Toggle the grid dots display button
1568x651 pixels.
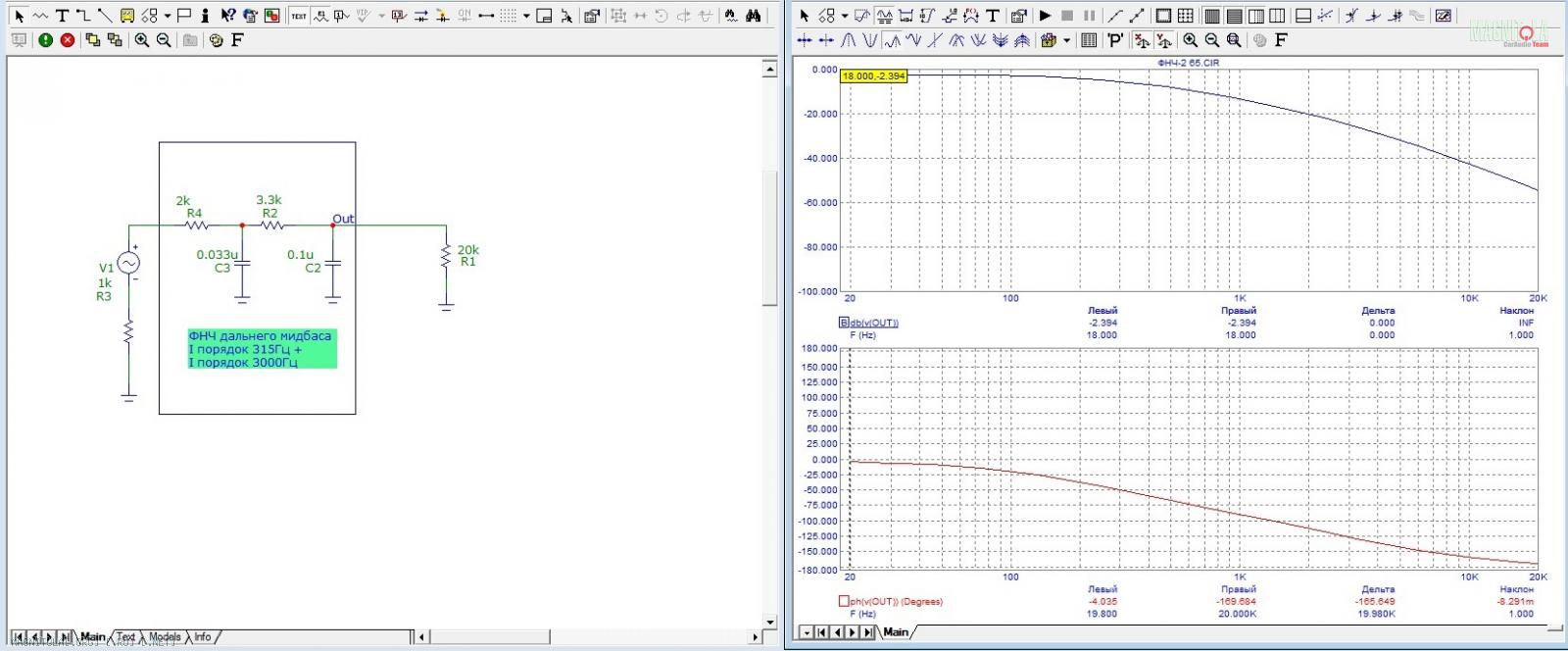[508, 16]
